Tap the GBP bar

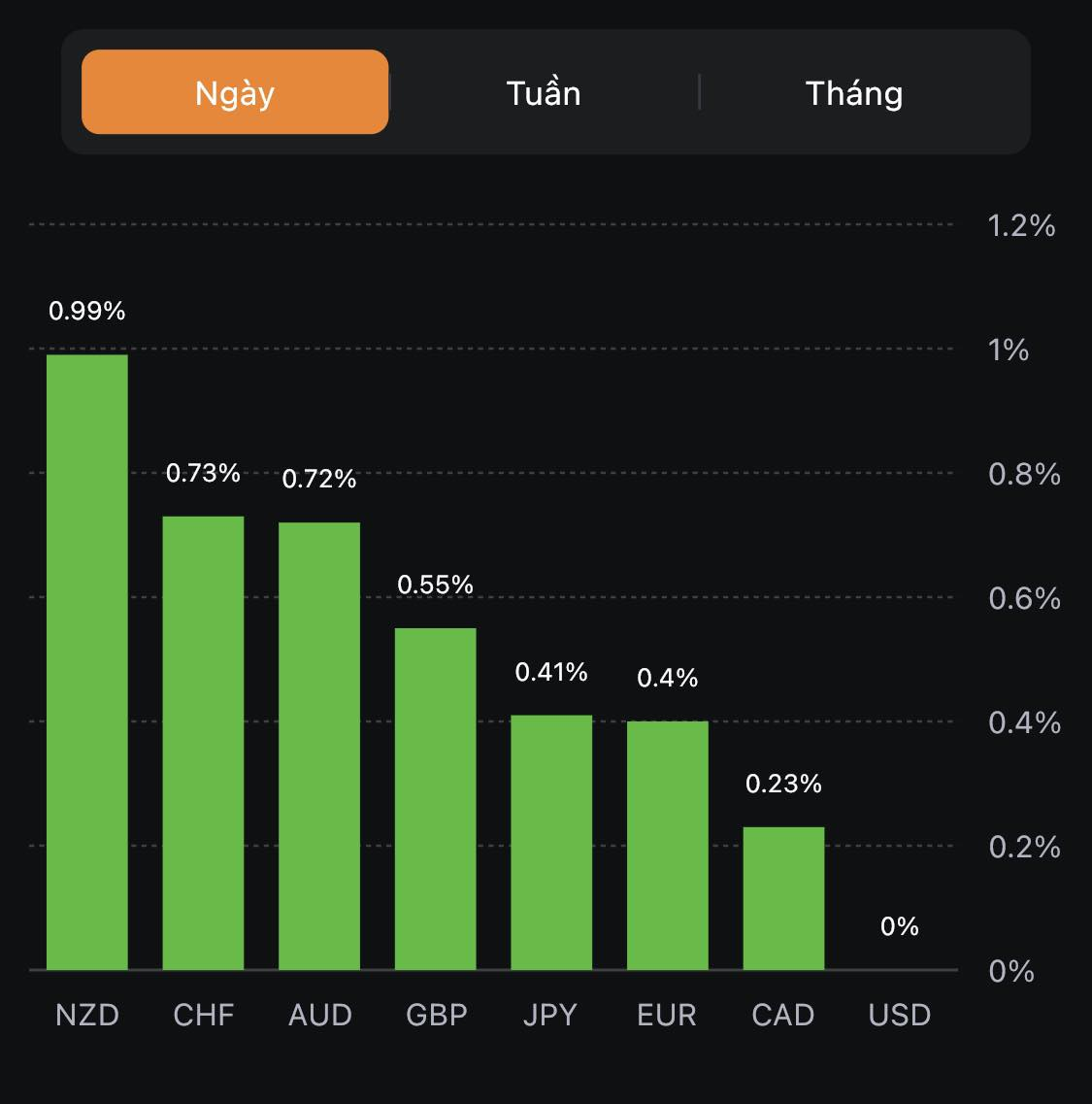435,798
